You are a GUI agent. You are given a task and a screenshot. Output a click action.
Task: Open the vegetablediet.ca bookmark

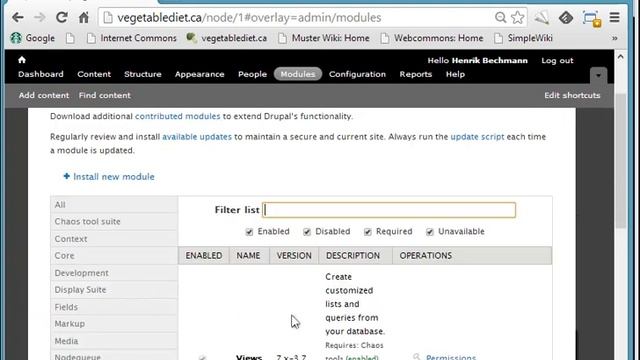coord(227,38)
